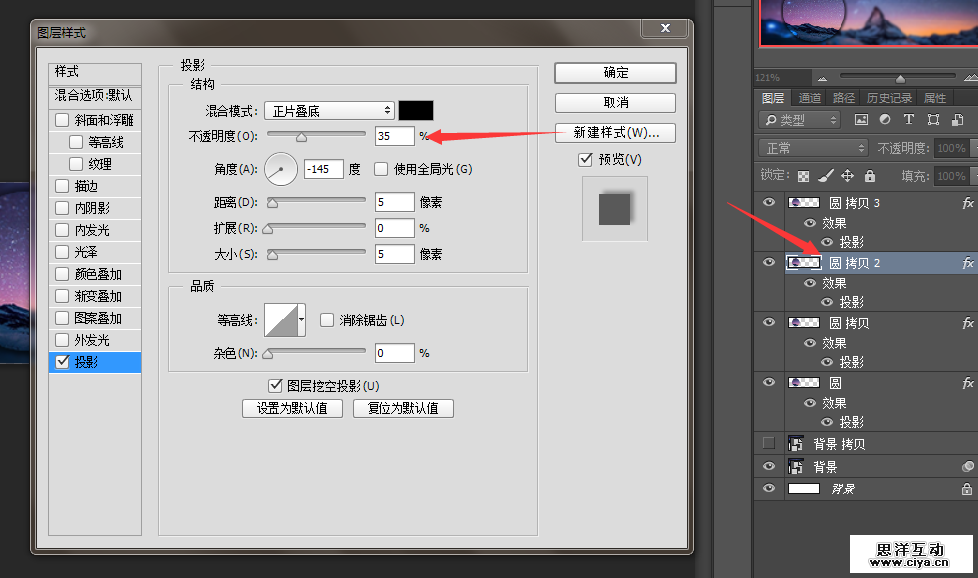978x578 pixels.
Task: Click the 确定 button
Action: pos(615,73)
